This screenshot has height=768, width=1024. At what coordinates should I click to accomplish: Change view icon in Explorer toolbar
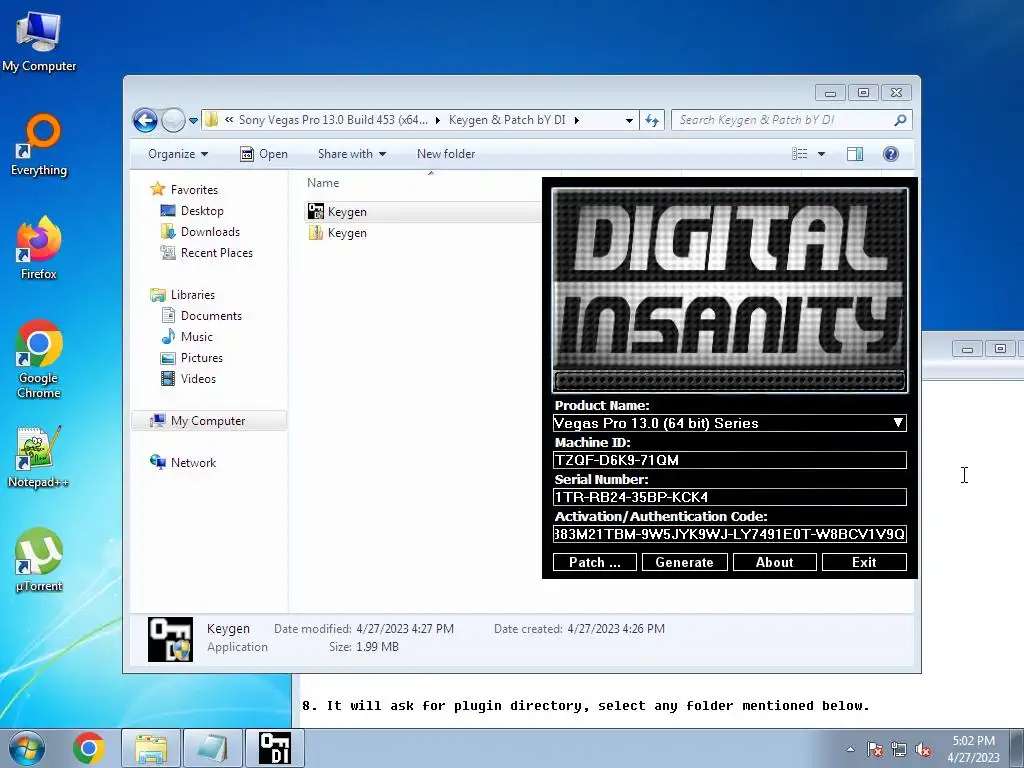pos(799,154)
